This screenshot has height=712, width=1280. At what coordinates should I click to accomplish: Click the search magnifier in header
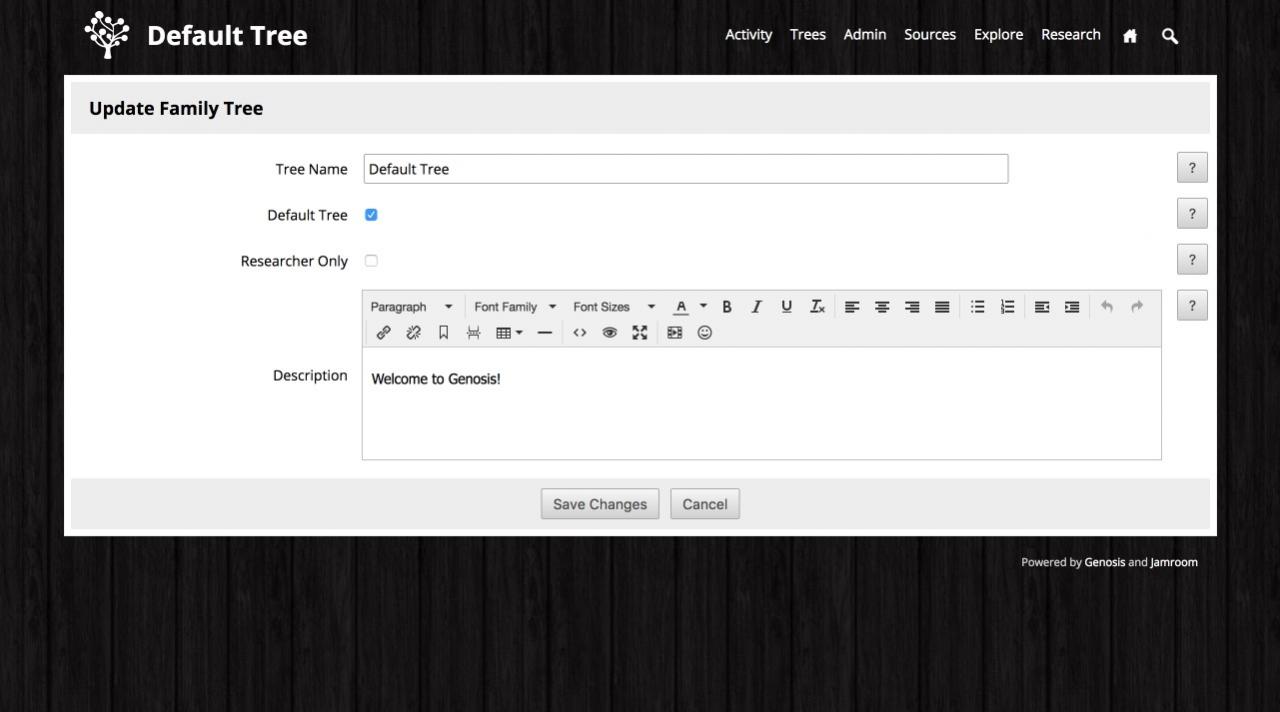coord(1169,36)
